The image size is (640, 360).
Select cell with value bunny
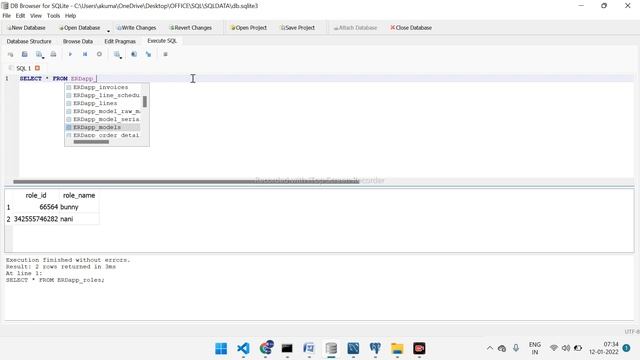(x=79, y=207)
